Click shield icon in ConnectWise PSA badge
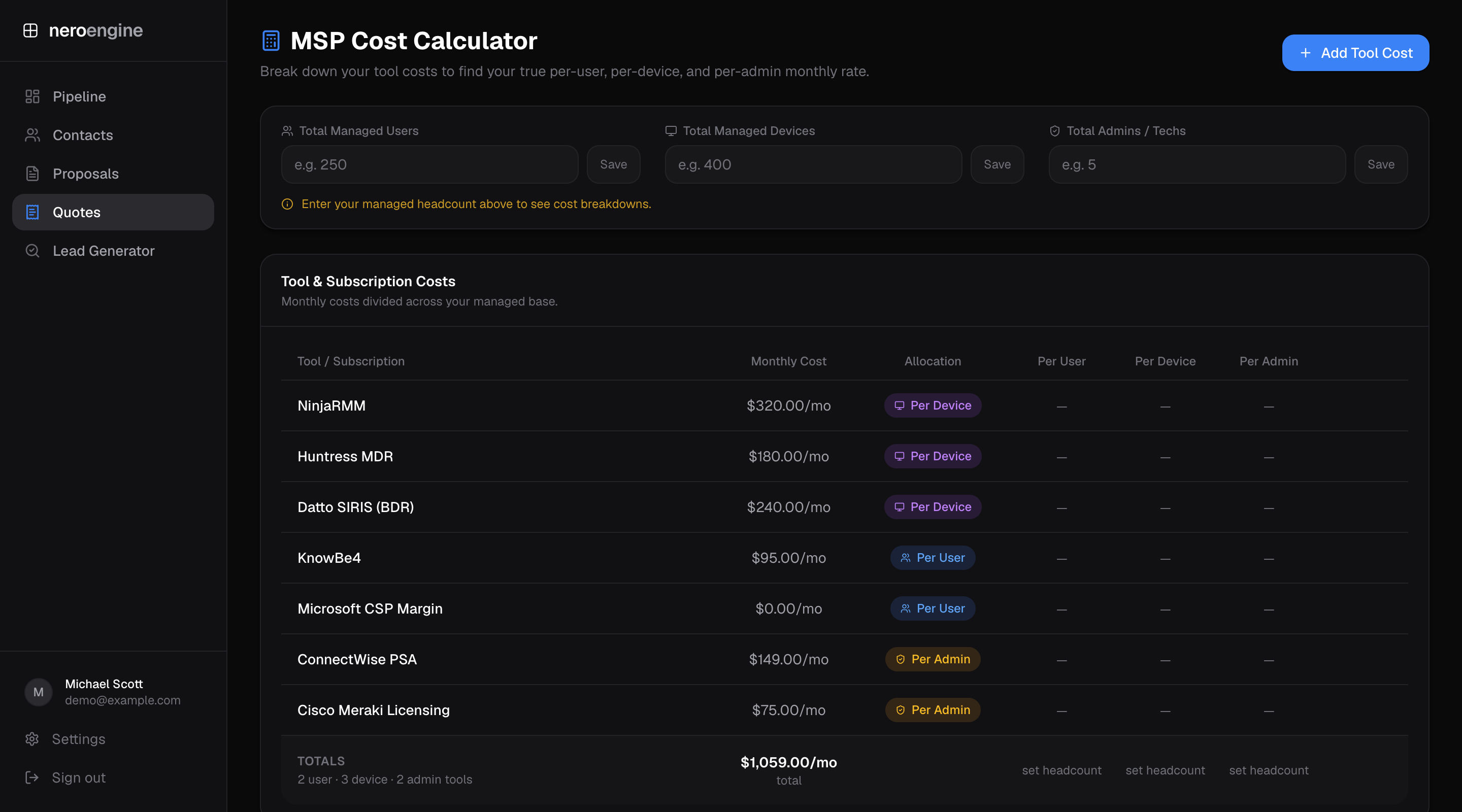The image size is (1462, 812). click(x=900, y=659)
